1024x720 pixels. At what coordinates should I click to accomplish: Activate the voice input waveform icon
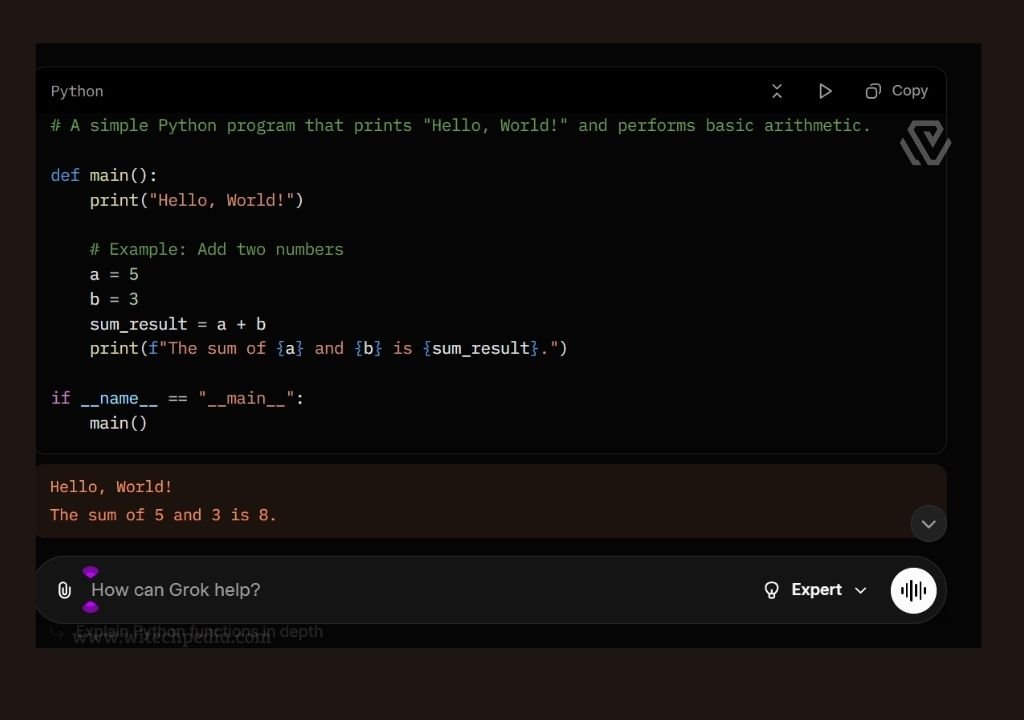913,590
